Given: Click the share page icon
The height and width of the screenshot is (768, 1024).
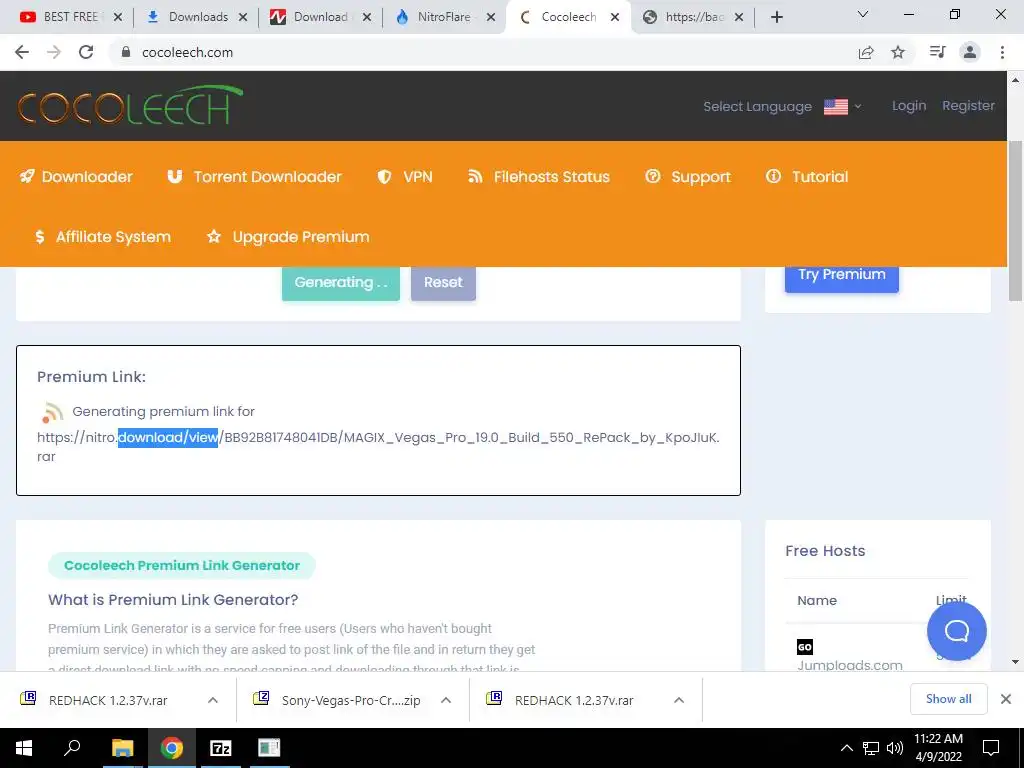Looking at the screenshot, I should tap(866, 52).
